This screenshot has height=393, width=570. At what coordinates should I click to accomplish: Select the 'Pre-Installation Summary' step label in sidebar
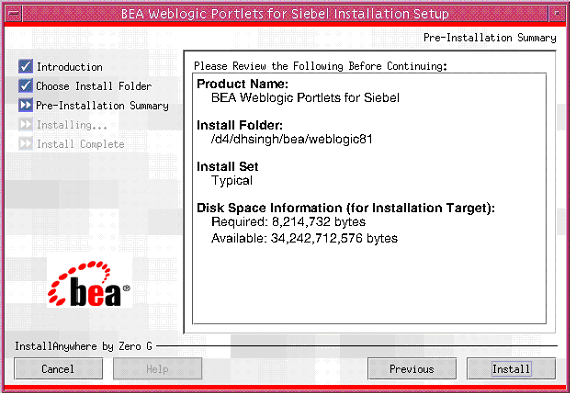[x=102, y=105]
